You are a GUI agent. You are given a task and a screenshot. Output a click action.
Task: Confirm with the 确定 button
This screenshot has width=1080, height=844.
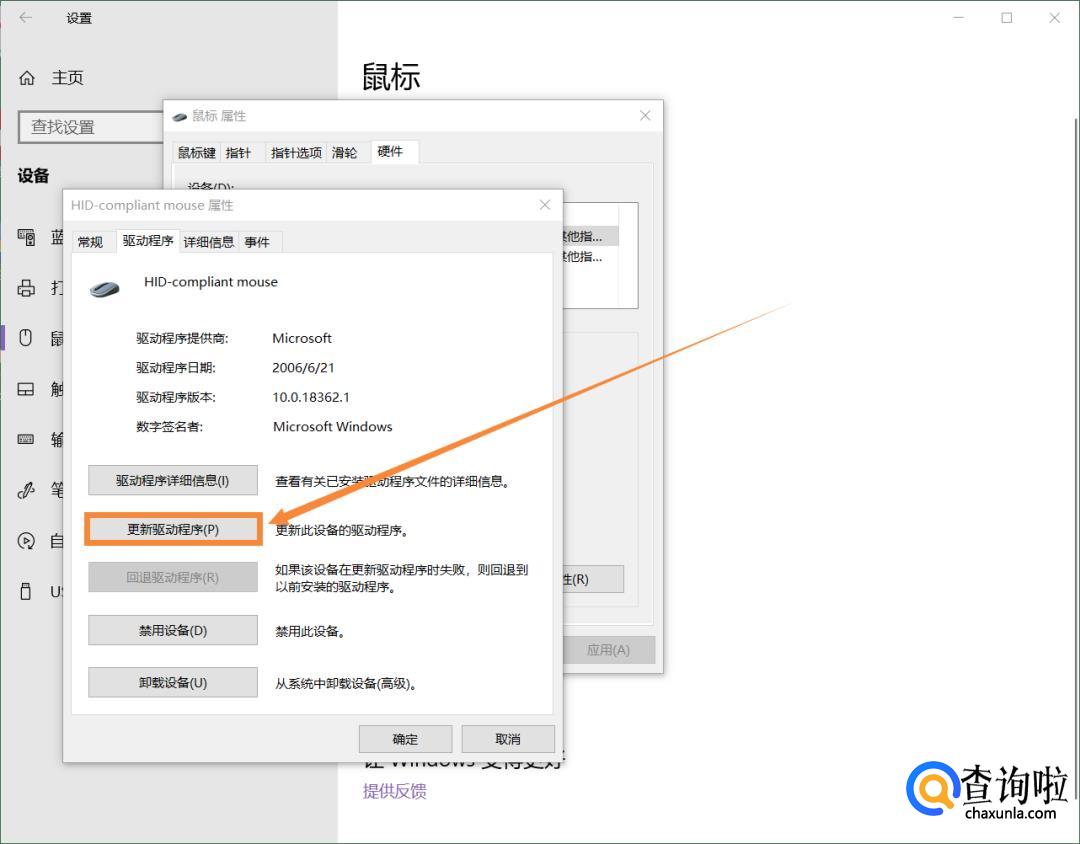point(405,739)
